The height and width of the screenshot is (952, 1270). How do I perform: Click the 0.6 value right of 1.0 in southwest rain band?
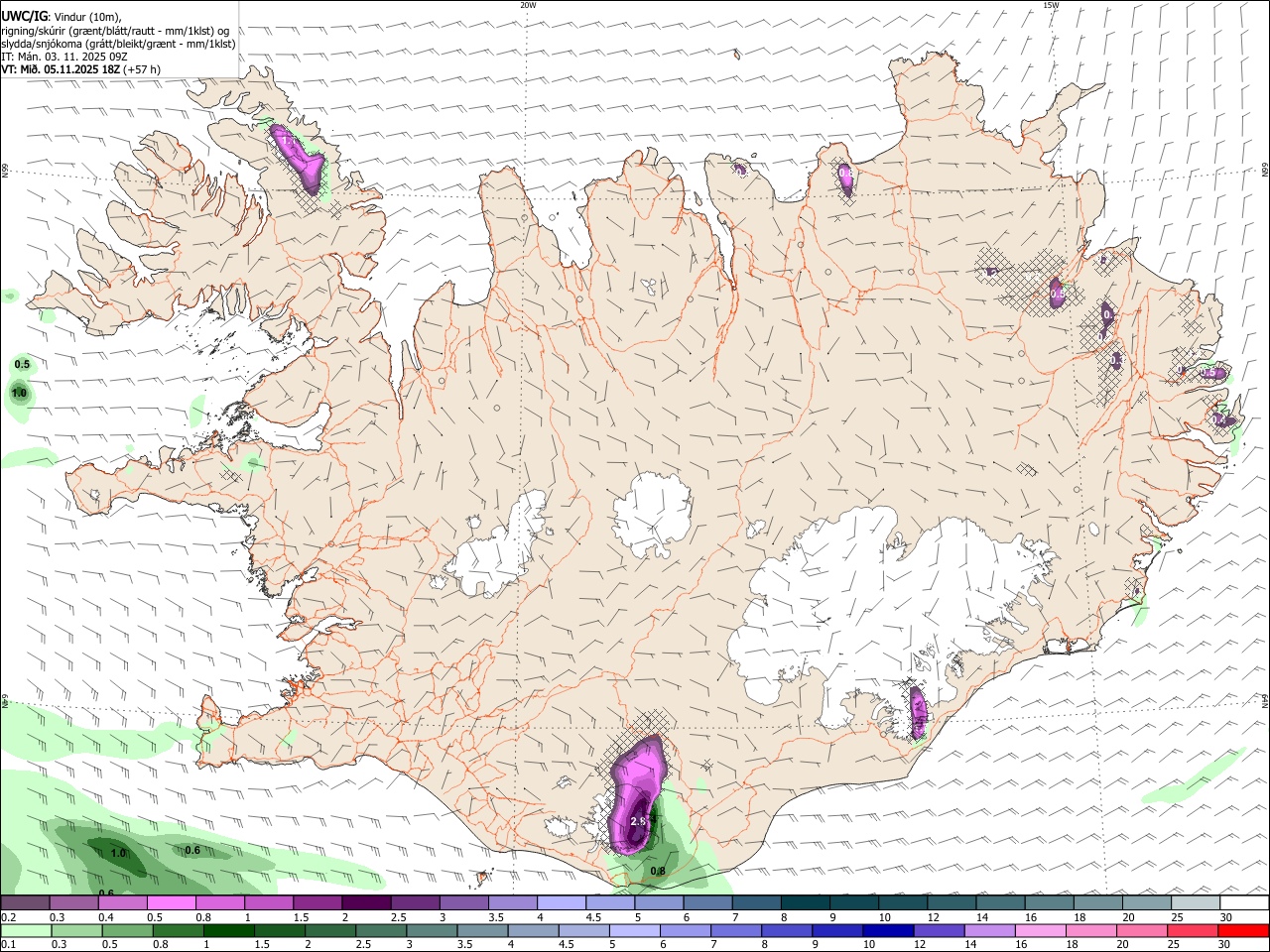(192, 850)
